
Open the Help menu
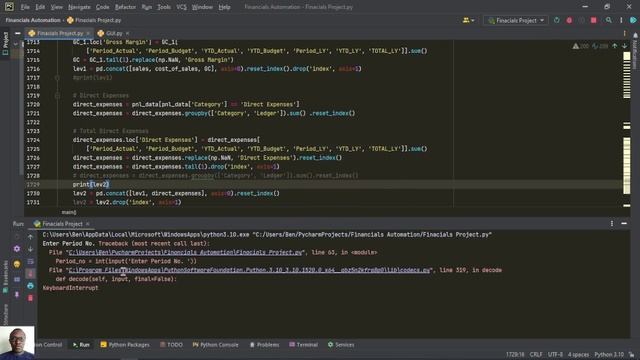(224, 7)
